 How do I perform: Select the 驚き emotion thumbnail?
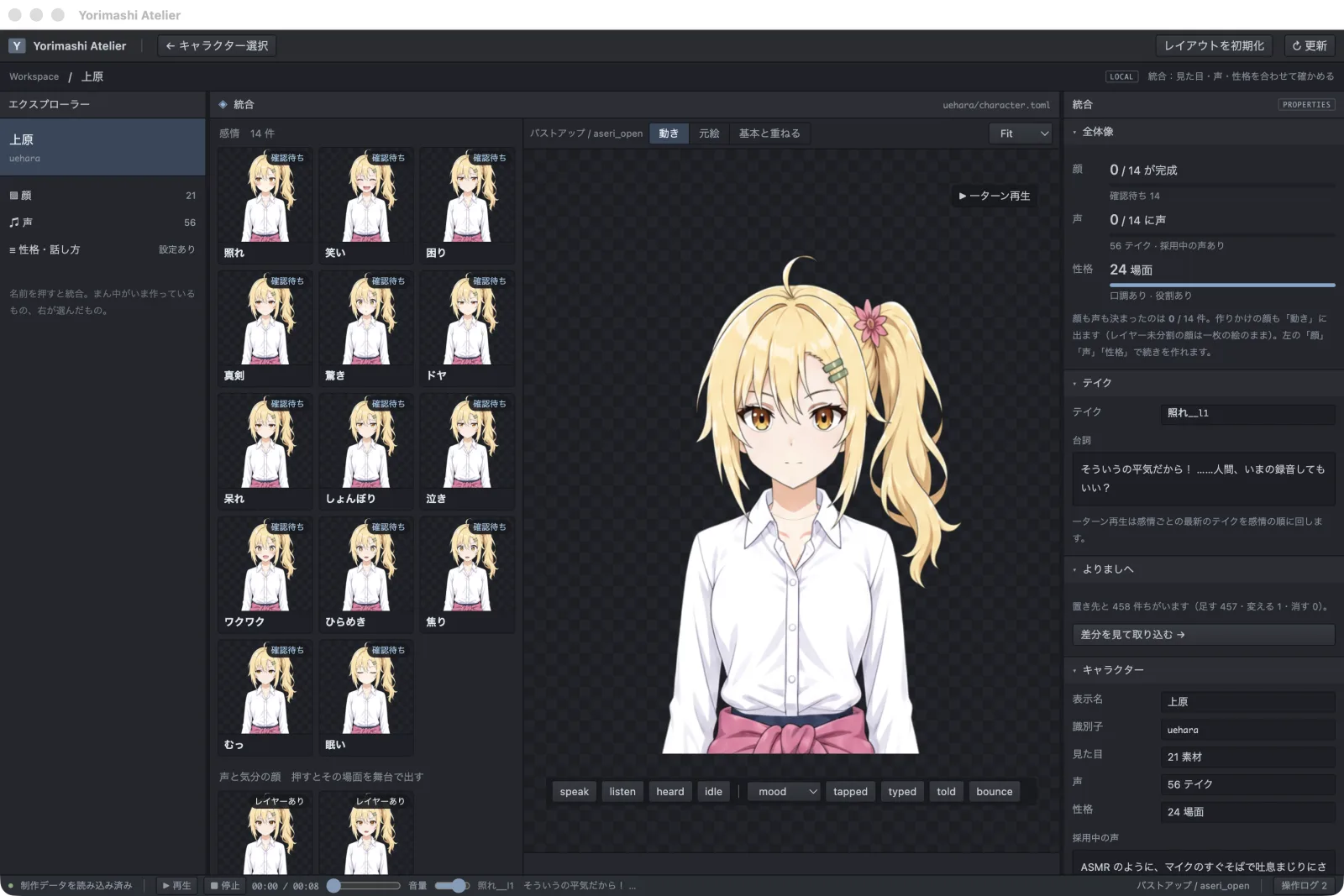pos(366,329)
